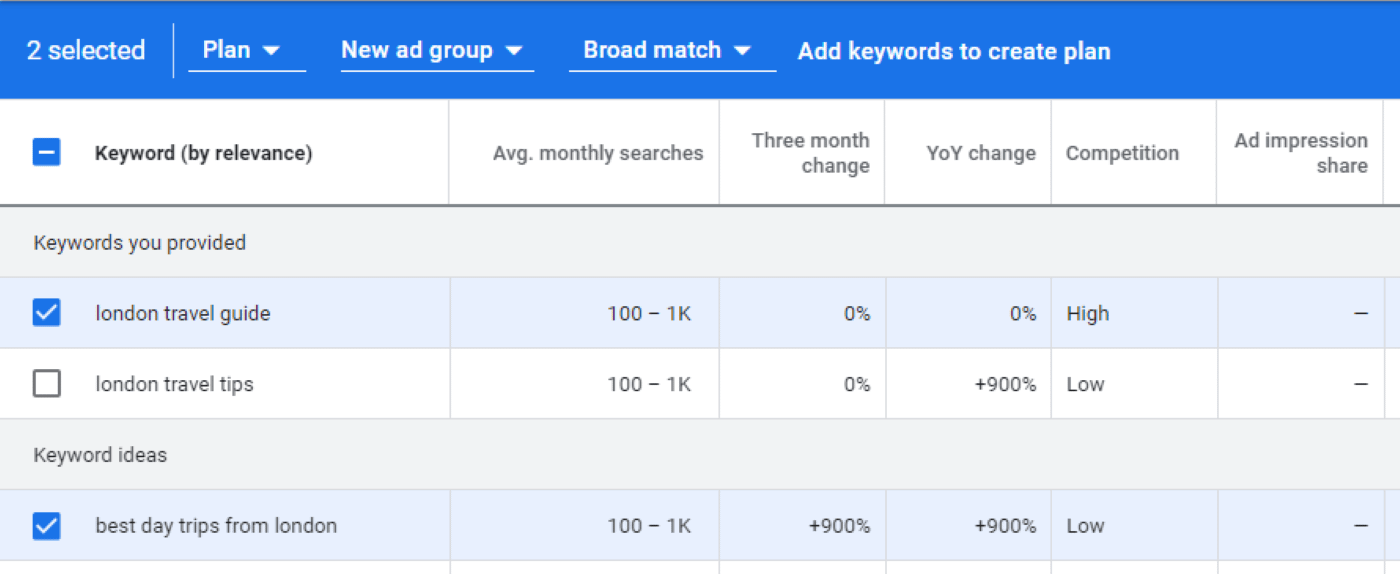Click Add keywords to create plan
This screenshot has width=1400, height=574.
click(954, 52)
